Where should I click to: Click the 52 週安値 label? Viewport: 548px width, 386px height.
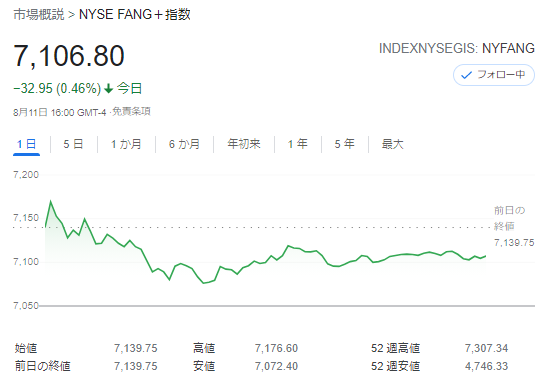(x=395, y=366)
